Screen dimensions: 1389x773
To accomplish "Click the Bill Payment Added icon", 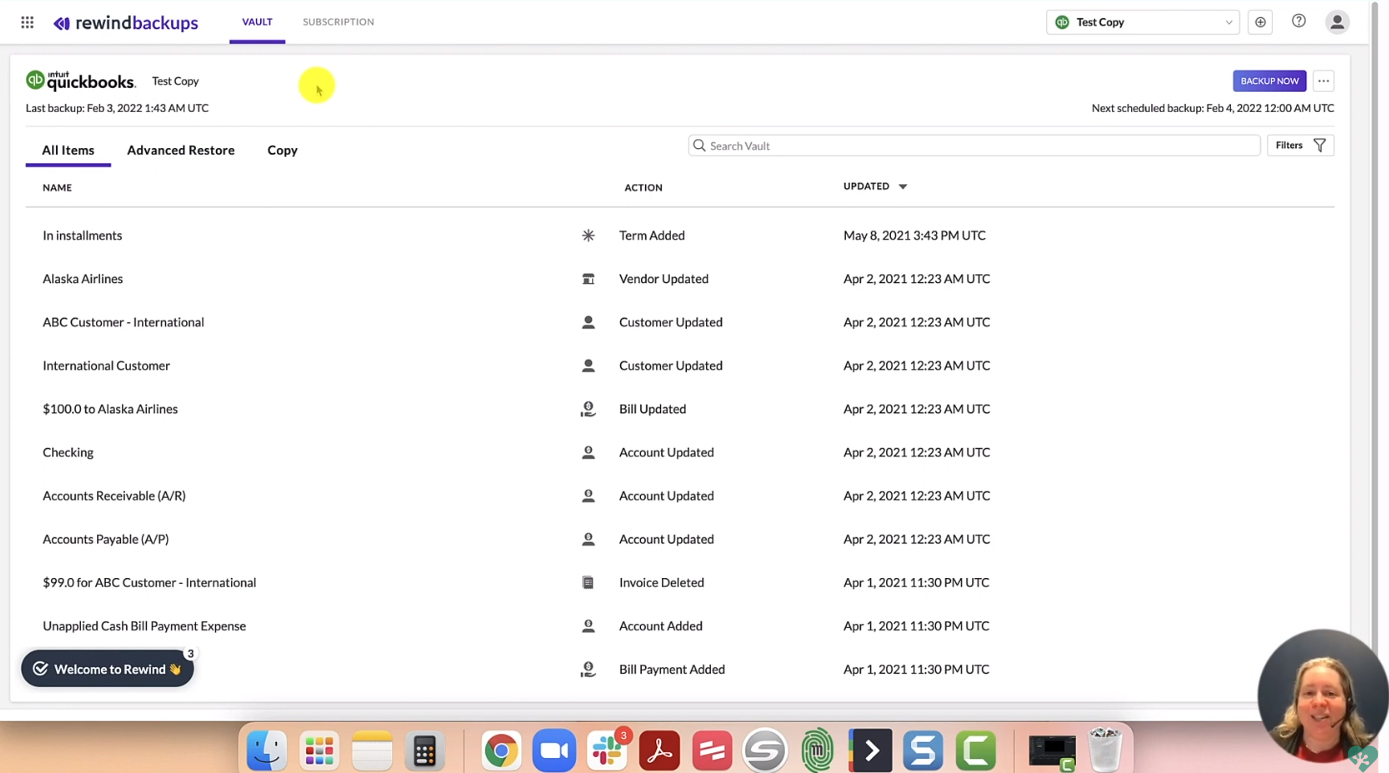I will tap(588, 670).
